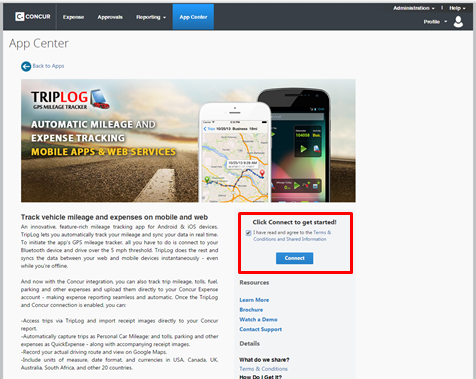The width and height of the screenshot is (476, 379).
Task: Open the Administration dropdown
Action: coord(414,8)
